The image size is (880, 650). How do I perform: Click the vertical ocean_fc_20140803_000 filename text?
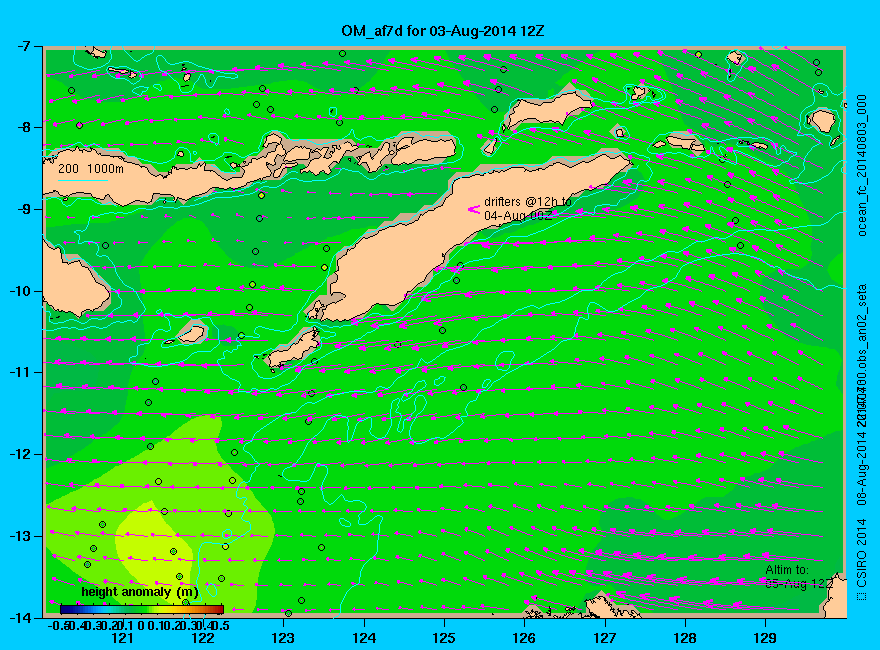861,166
